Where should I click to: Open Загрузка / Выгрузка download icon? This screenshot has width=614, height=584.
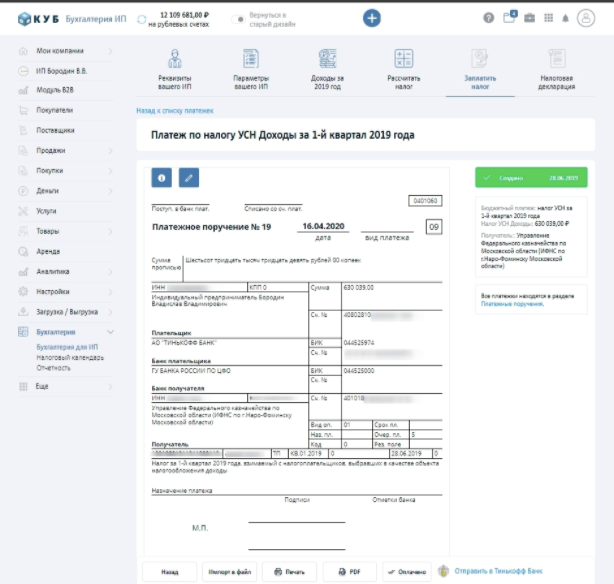[x=23, y=312]
